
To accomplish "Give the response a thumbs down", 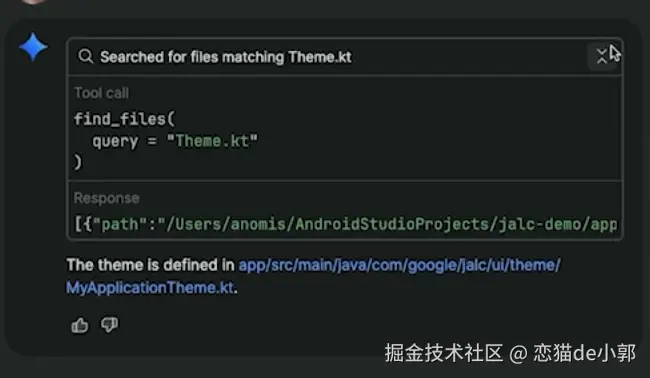I will pyautogui.click(x=109, y=325).
